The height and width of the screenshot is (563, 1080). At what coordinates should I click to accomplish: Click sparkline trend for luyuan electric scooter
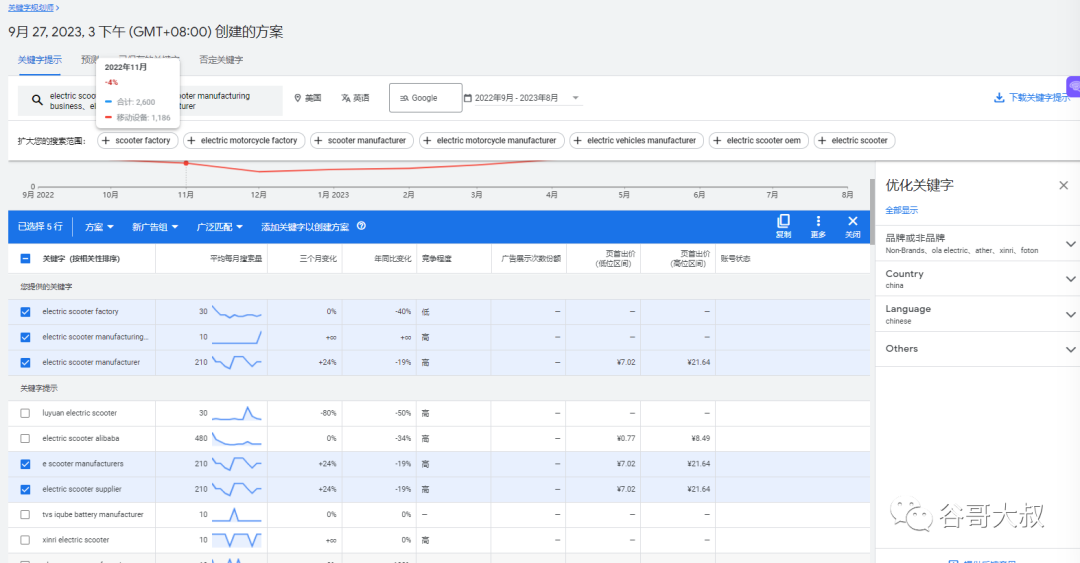[237, 413]
